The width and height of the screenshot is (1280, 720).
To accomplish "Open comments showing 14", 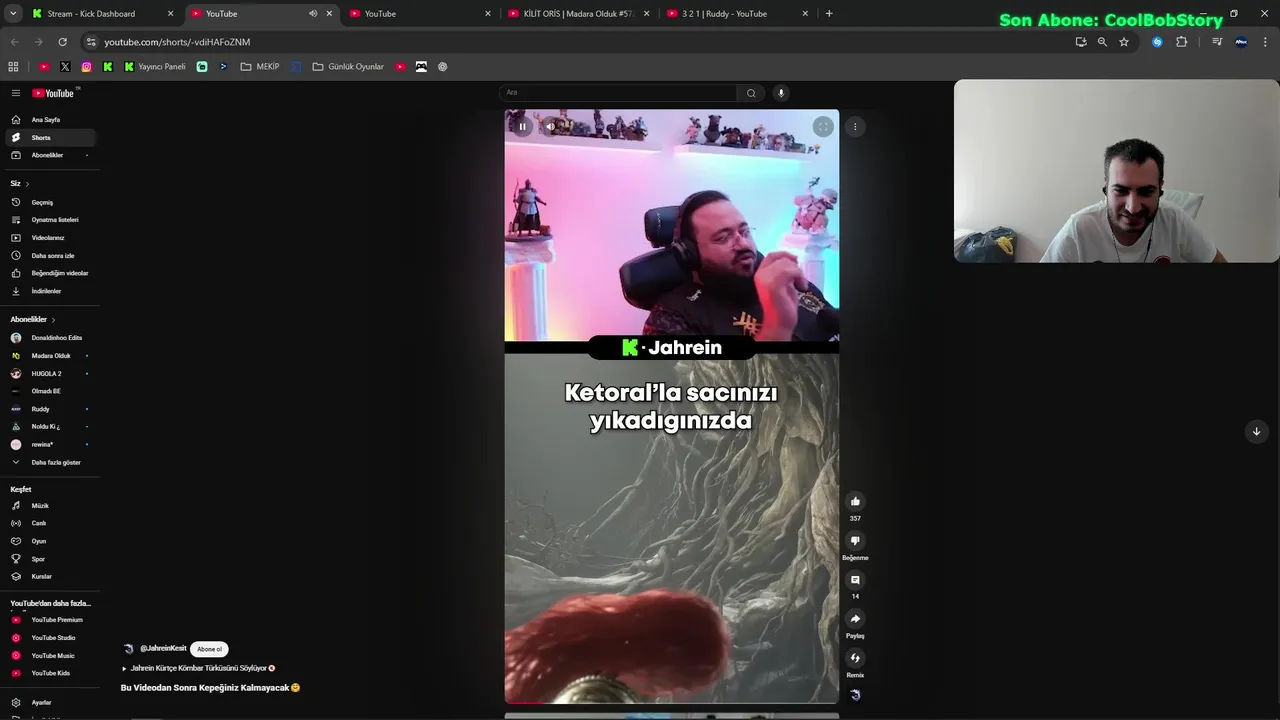I will tap(855, 579).
